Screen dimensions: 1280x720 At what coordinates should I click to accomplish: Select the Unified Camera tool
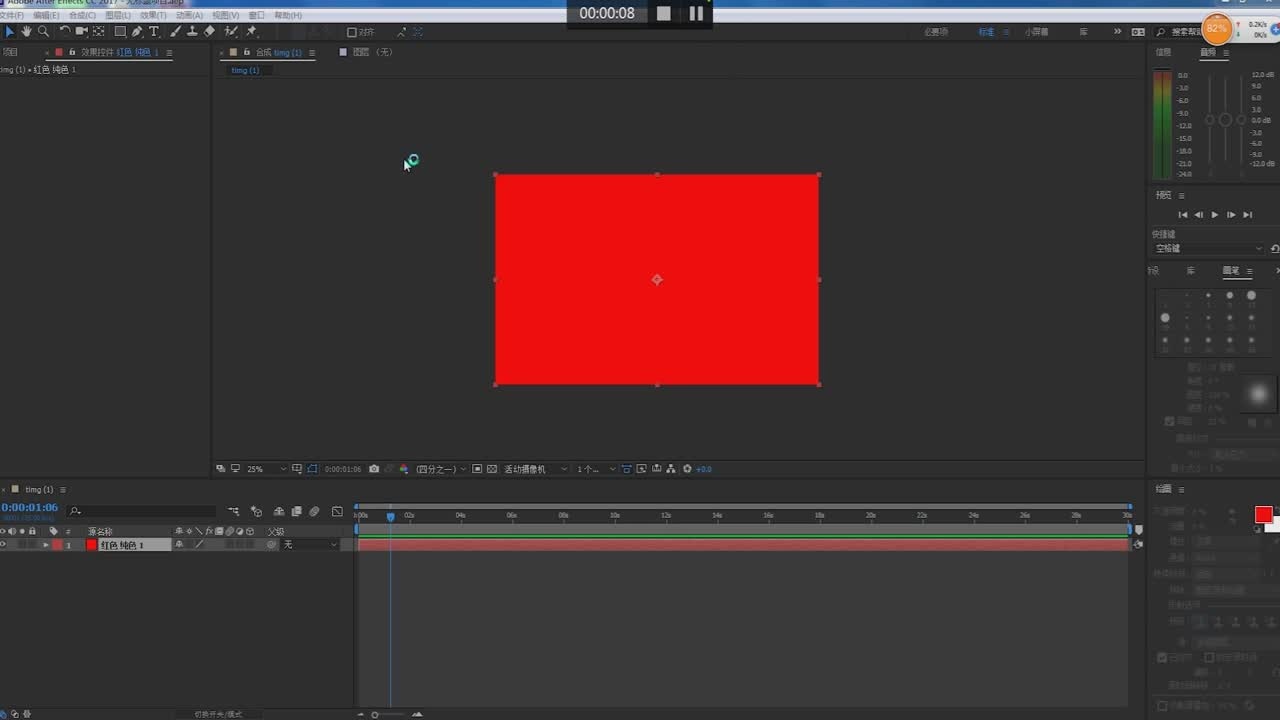coord(82,32)
